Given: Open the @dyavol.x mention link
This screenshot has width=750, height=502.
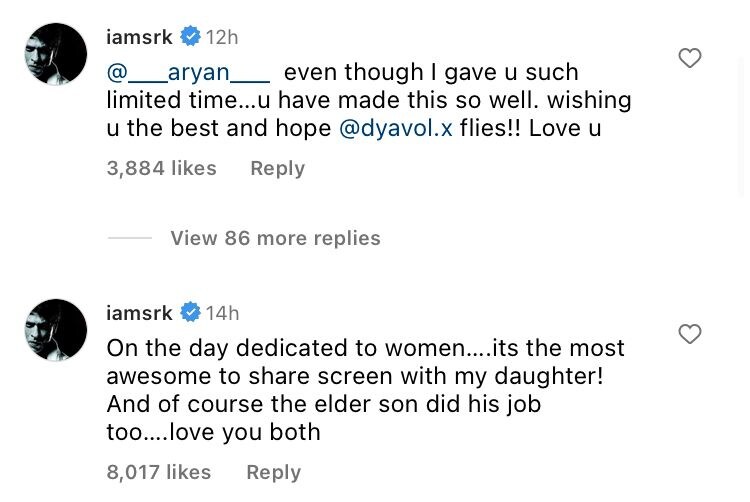Looking at the screenshot, I should click(x=396, y=129).
